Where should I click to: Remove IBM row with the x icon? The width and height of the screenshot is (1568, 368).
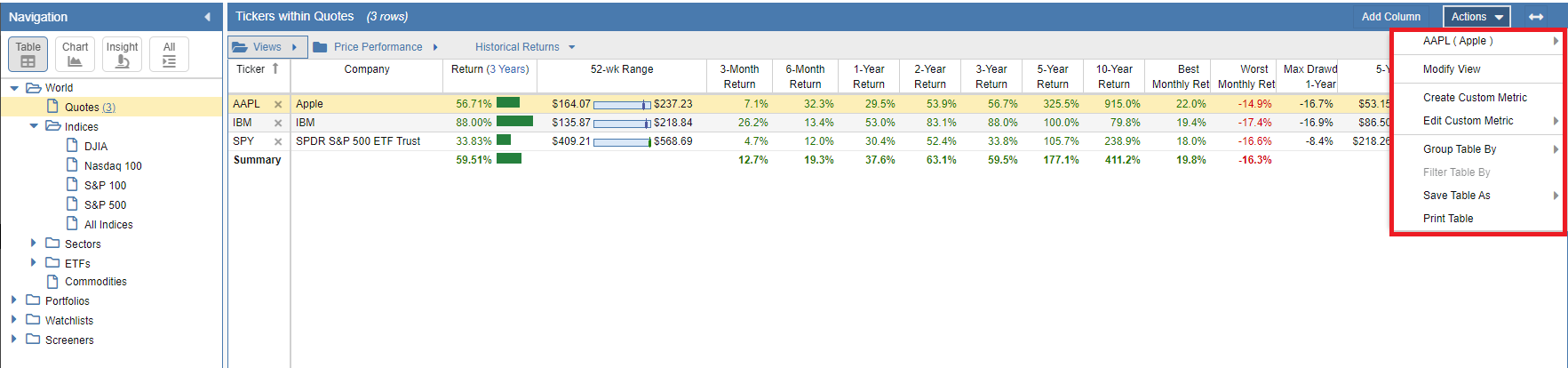278,123
